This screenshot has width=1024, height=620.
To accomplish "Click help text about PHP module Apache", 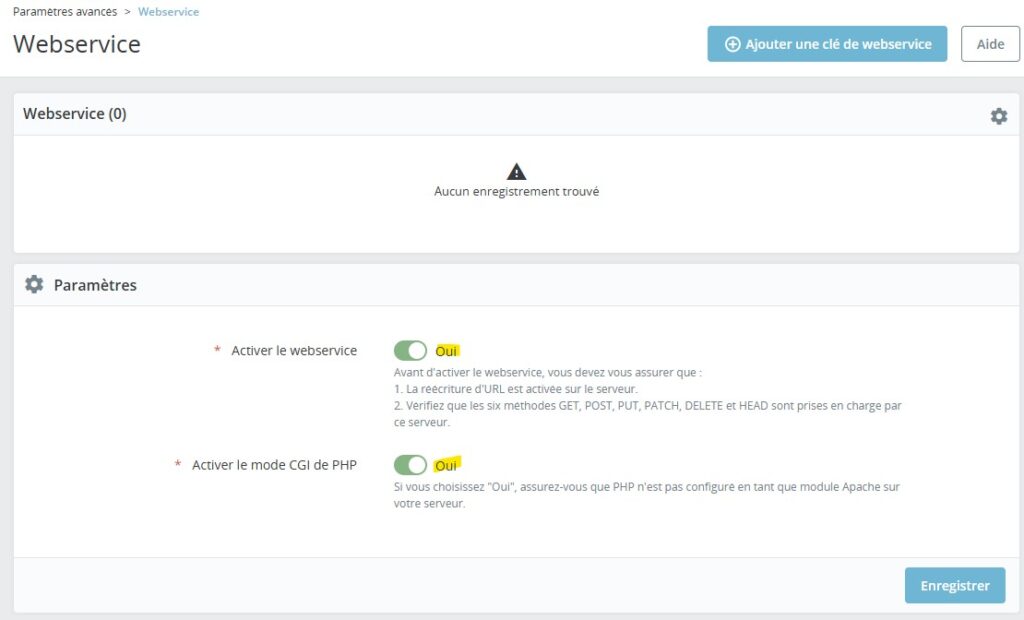I will pos(647,495).
